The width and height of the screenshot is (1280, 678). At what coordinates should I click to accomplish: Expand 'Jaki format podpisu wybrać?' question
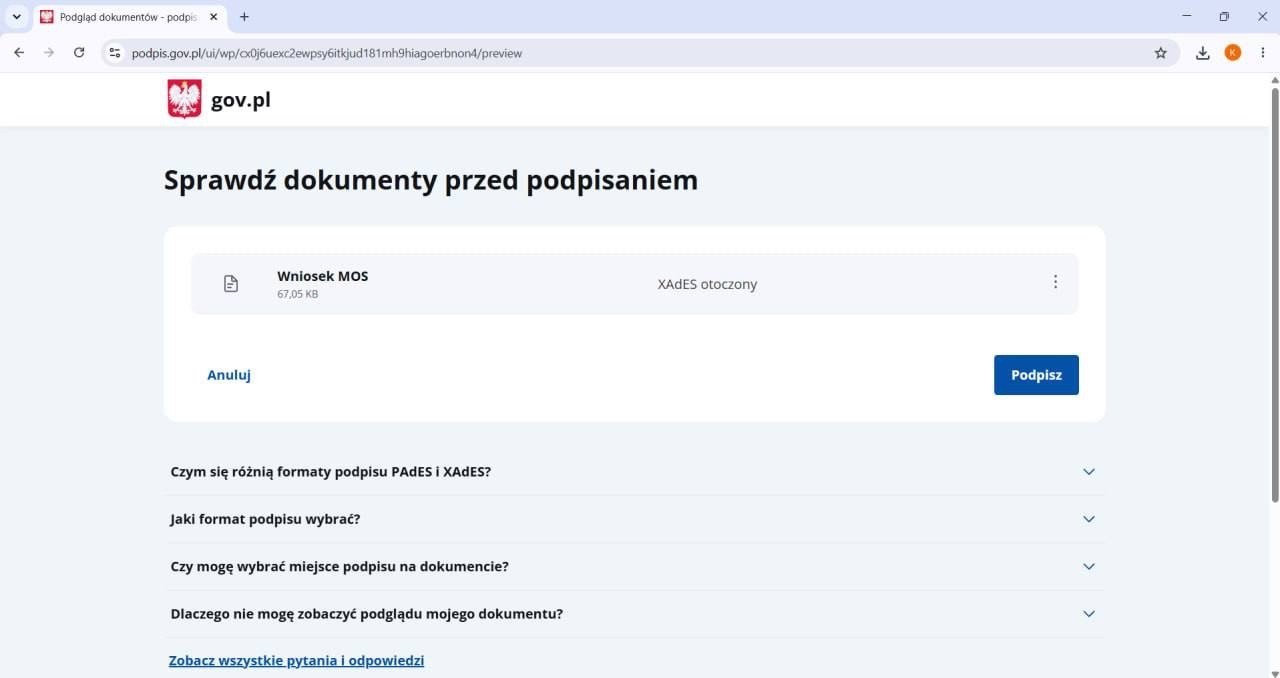(x=634, y=519)
